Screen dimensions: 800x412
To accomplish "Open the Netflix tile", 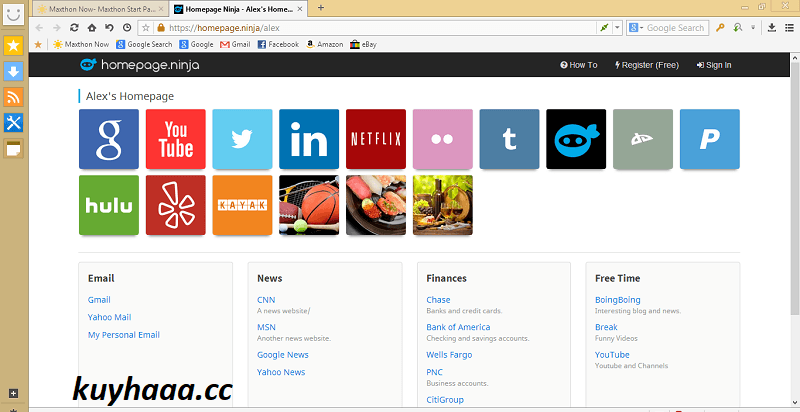I will point(376,139).
